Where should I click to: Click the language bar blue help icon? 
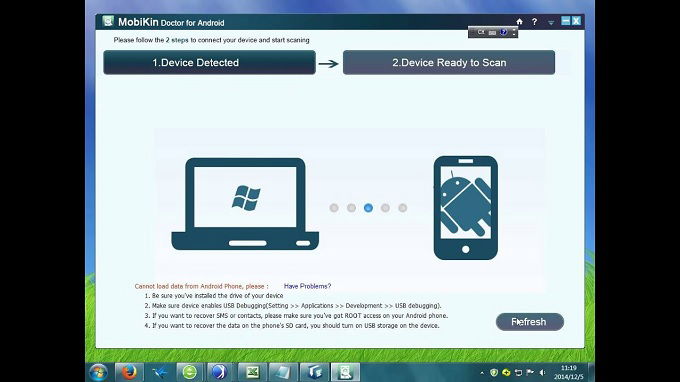pos(503,32)
